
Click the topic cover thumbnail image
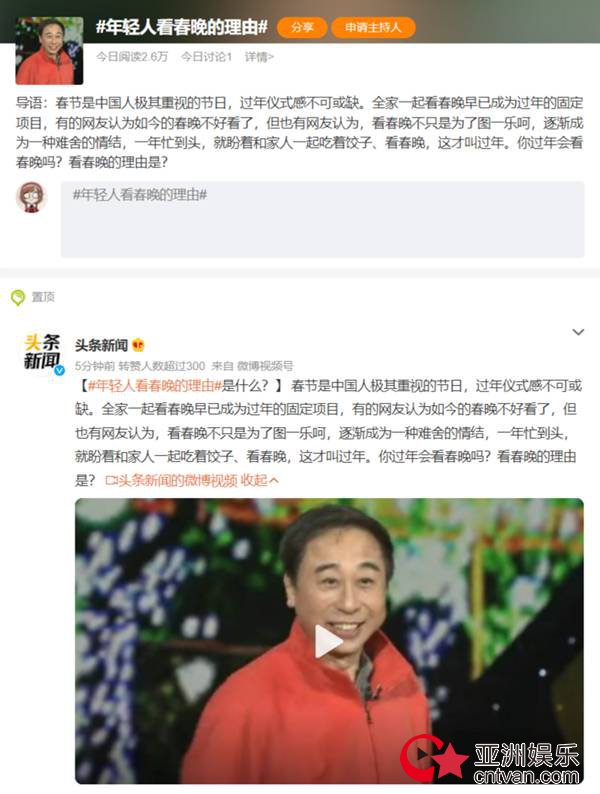49,51
